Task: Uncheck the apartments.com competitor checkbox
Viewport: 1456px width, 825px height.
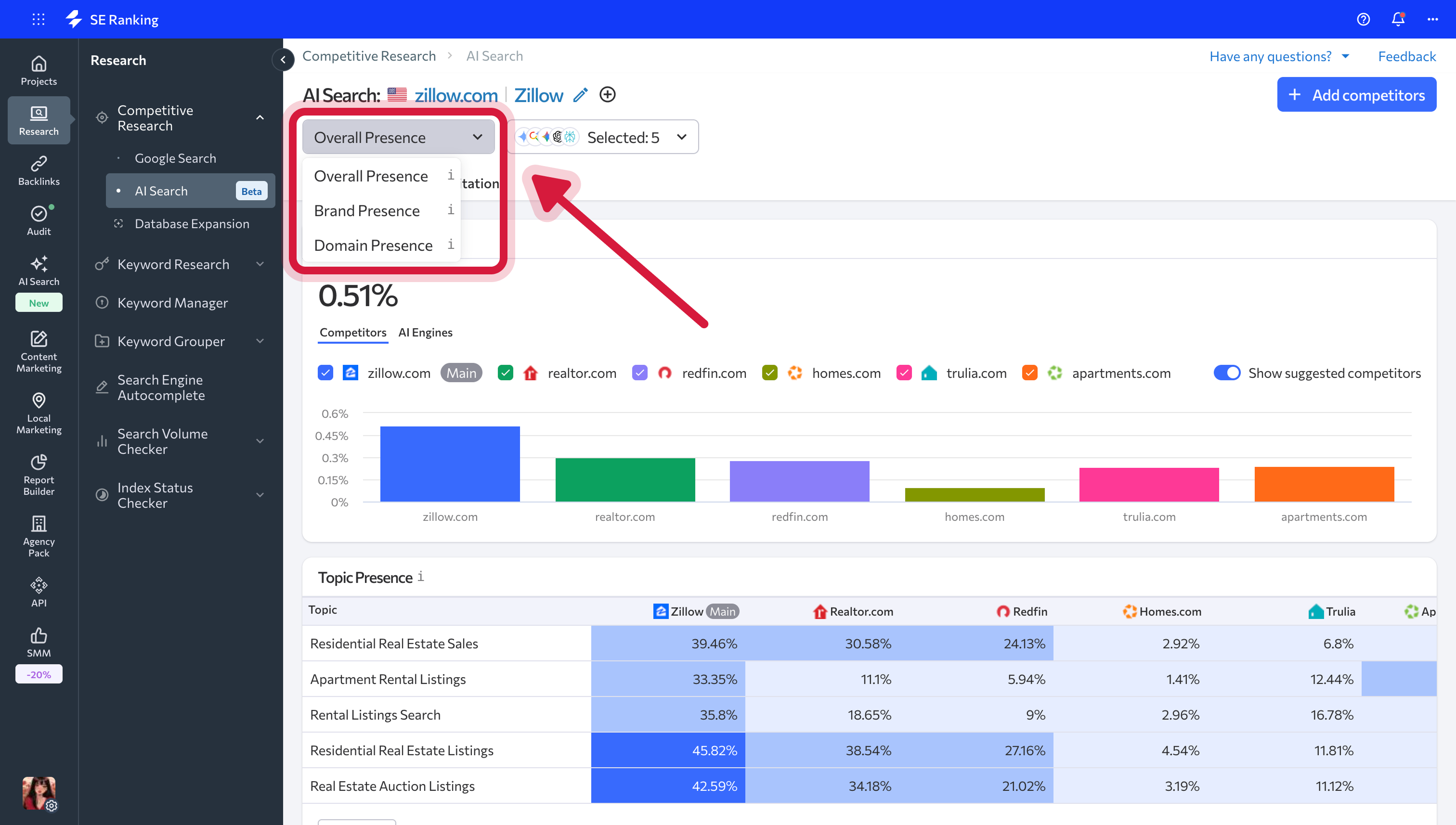Action: point(1029,373)
